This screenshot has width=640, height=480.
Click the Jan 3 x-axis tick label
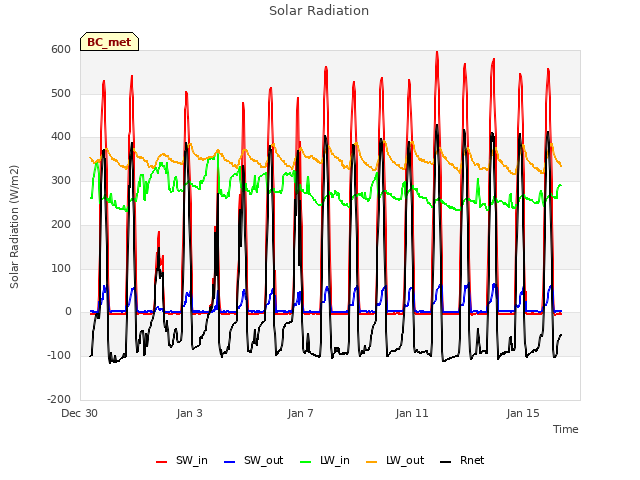point(190,413)
